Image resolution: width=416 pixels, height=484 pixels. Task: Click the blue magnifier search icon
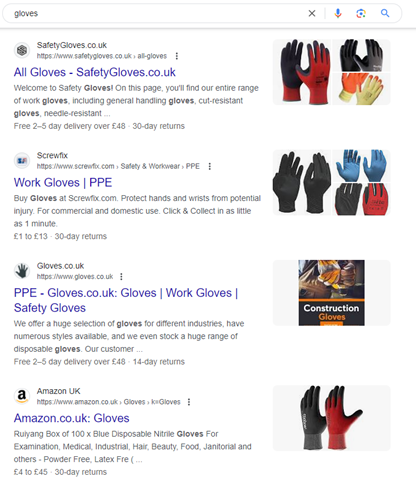(385, 13)
